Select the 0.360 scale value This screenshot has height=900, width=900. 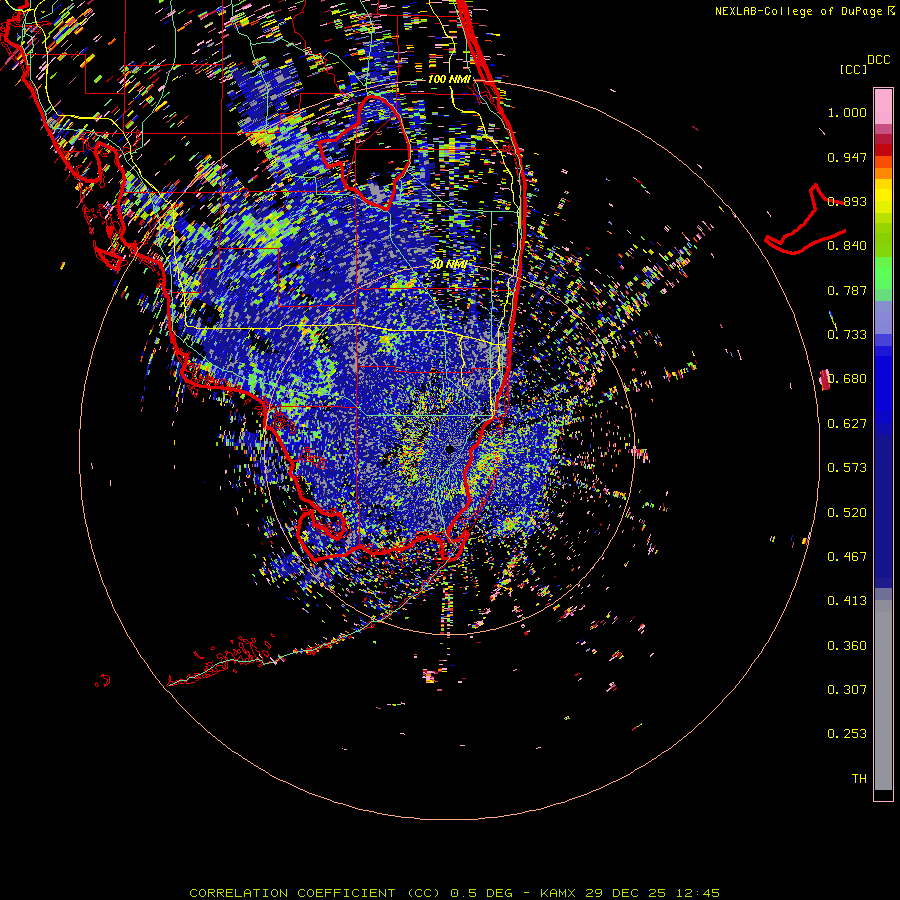[x=847, y=646]
